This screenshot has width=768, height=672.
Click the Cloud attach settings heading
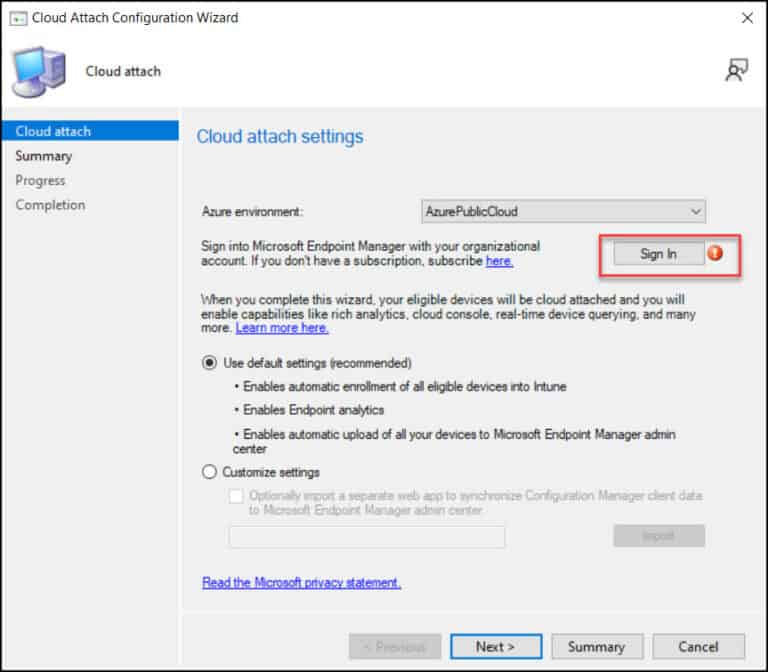point(280,137)
